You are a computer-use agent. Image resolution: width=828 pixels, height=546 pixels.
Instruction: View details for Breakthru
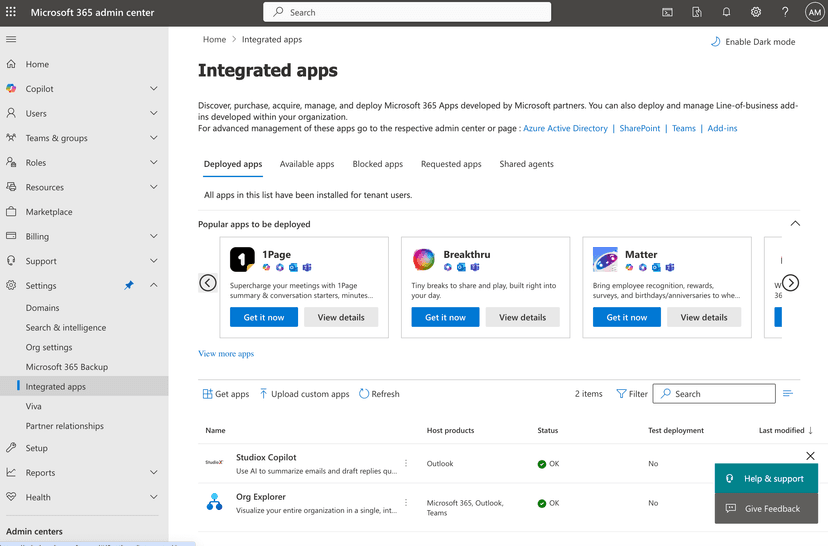pos(522,317)
